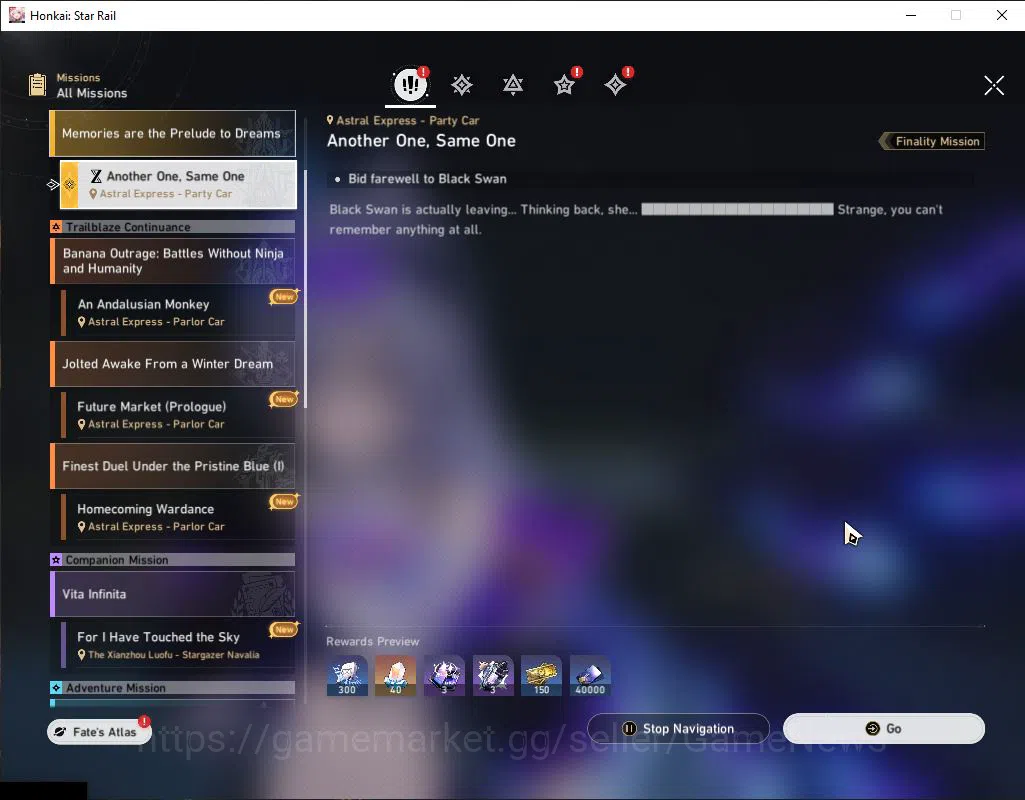Switch to the Adventure Mission diamond tab

coord(615,85)
